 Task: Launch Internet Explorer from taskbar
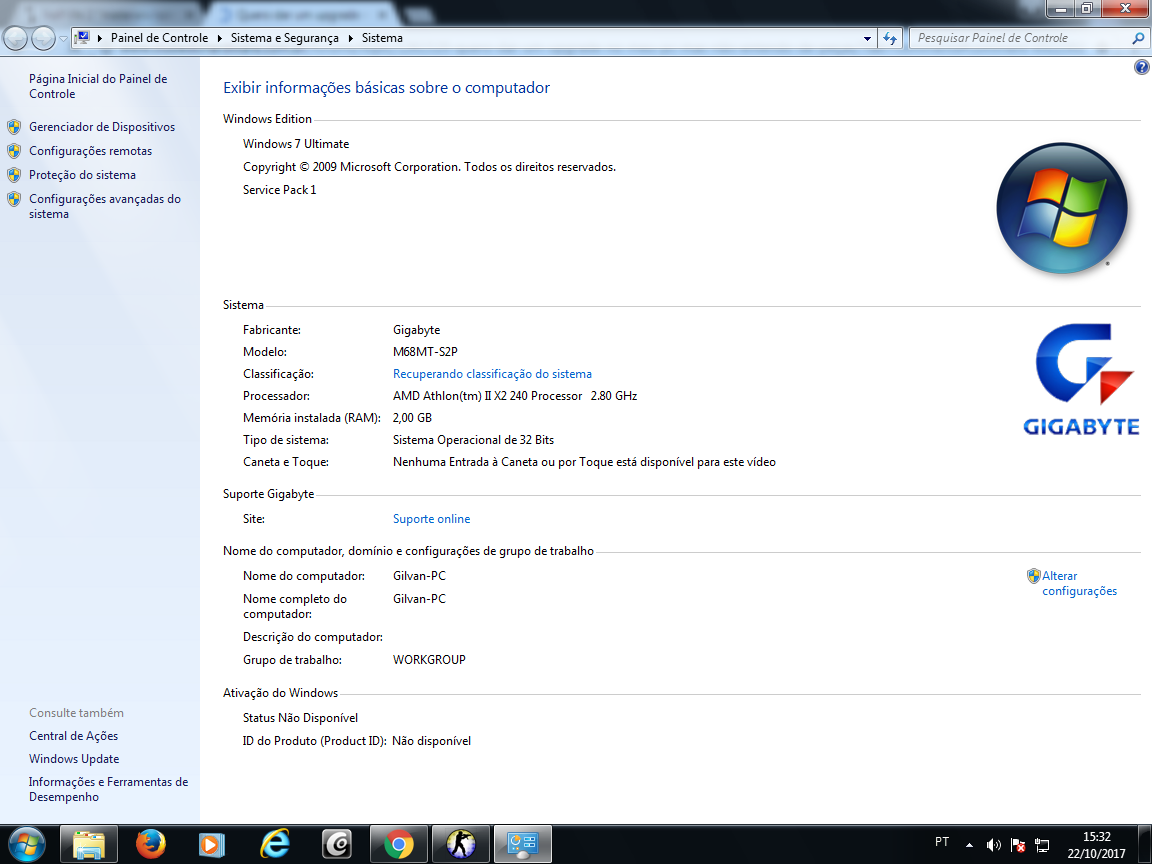(275, 844)
